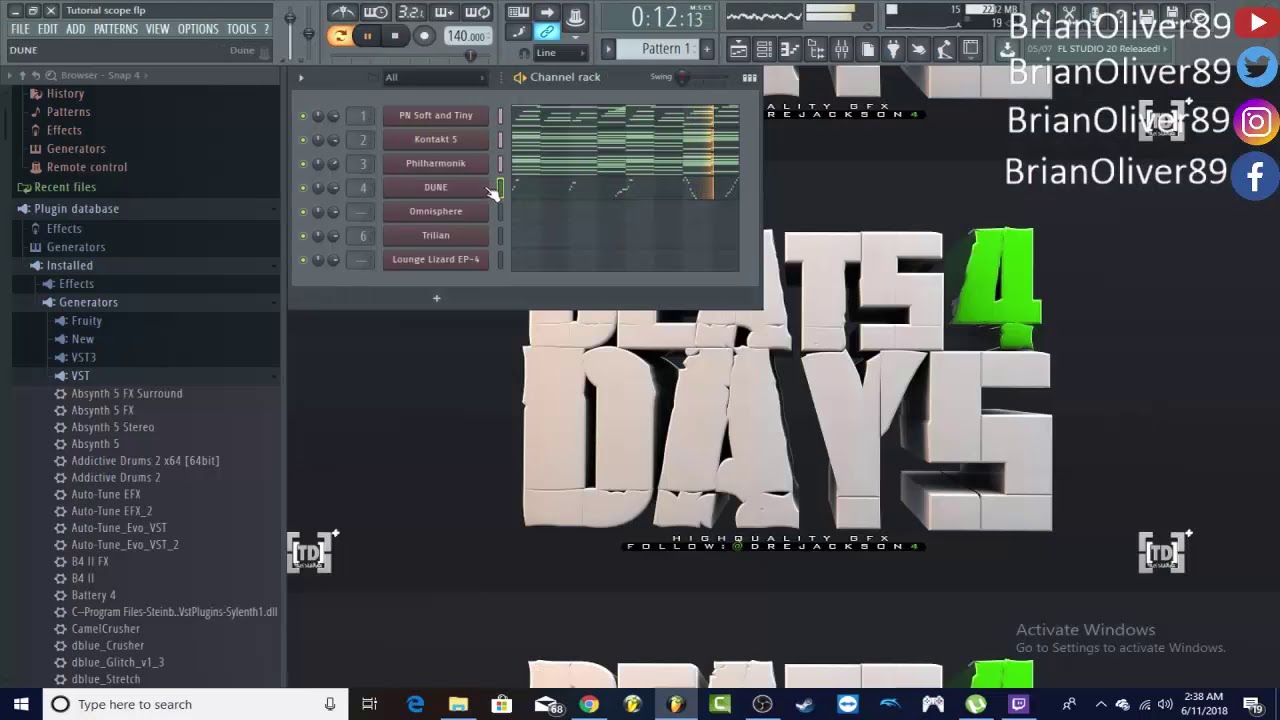Open the VIEW menu

click(158, 29)
